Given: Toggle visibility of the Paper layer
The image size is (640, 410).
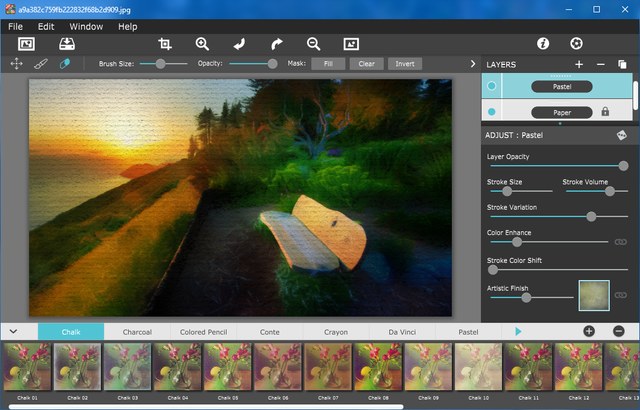Looking at the screenshot, I should [x=491, y=112].
